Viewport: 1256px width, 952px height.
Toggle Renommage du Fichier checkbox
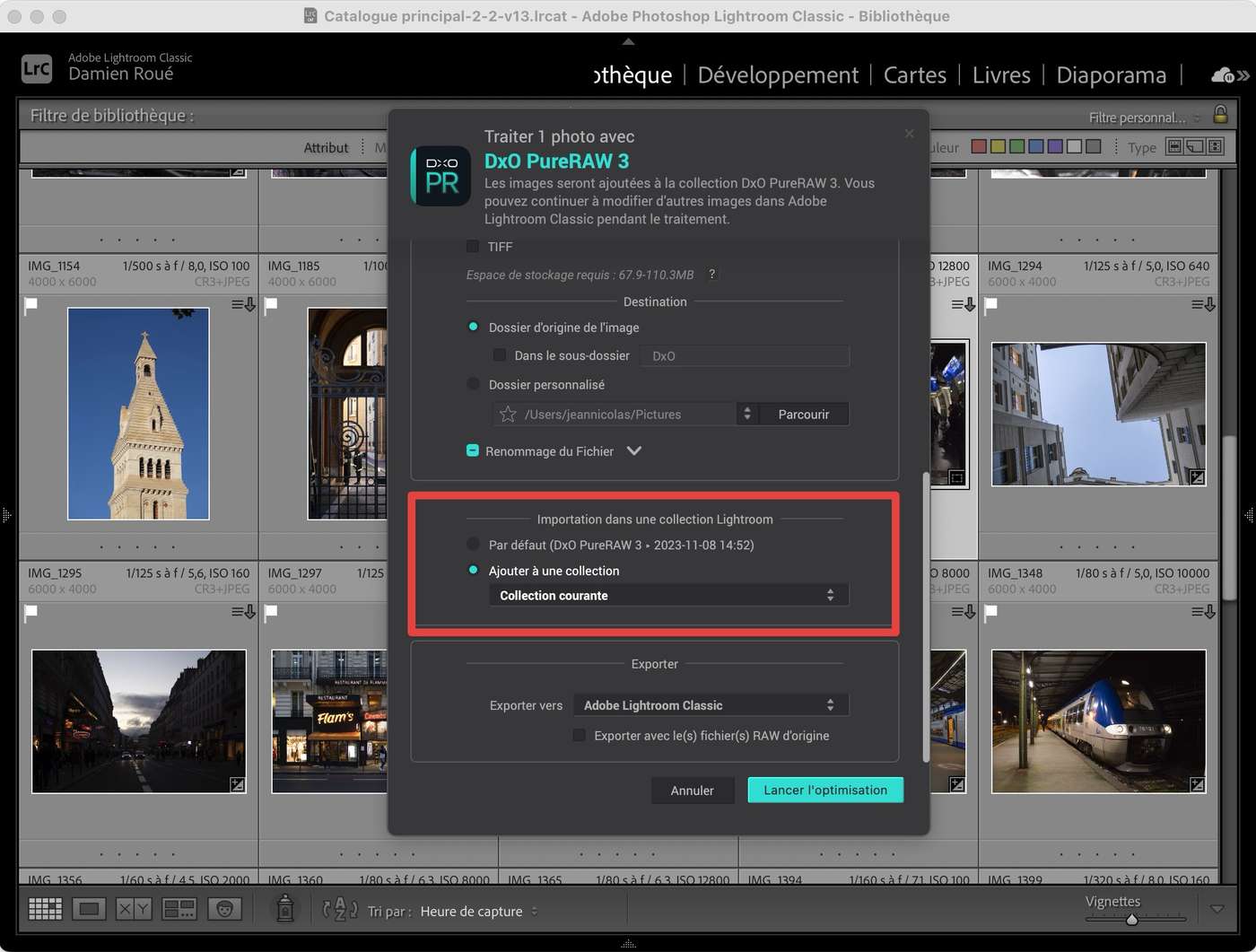point(473,450)
